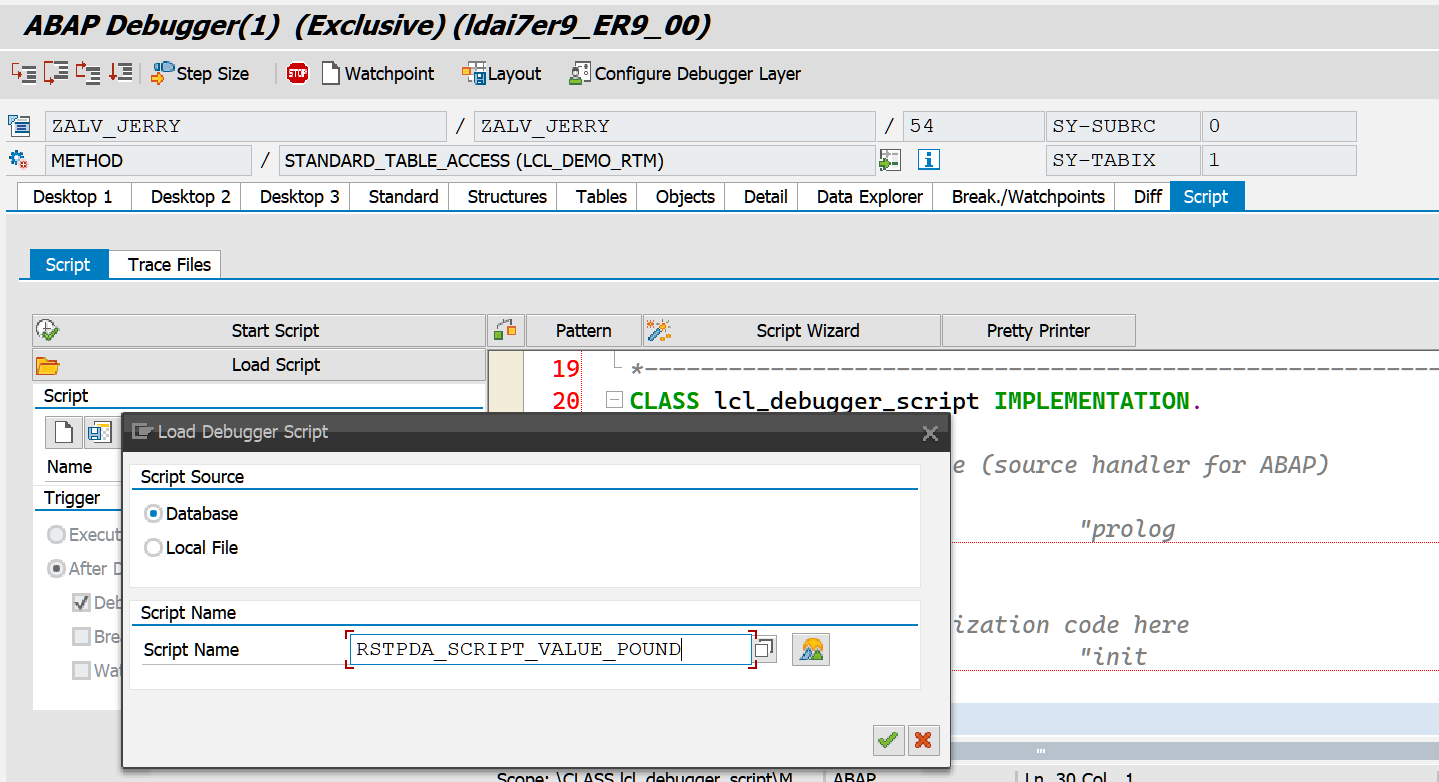Open the Detail tab
1439x782 pixels.
coord(766,197)
